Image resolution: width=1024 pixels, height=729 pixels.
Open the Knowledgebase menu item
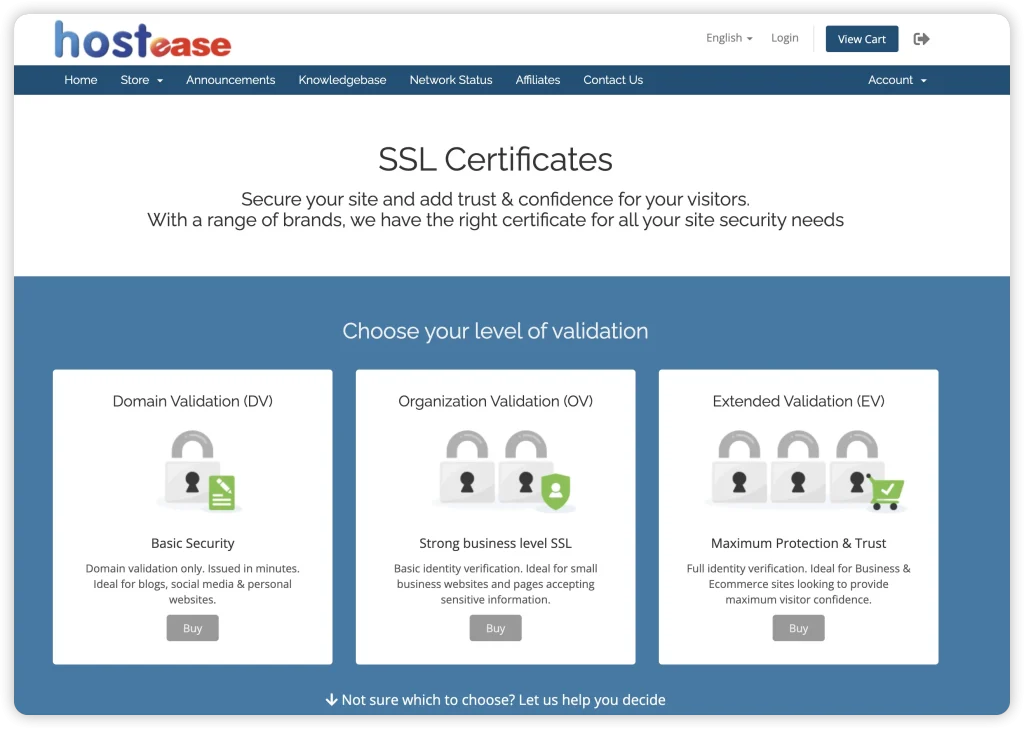click(342, 80)
